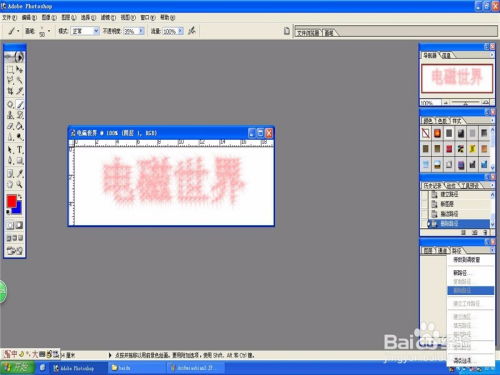Select the Blur tool

tap(10, 137)
